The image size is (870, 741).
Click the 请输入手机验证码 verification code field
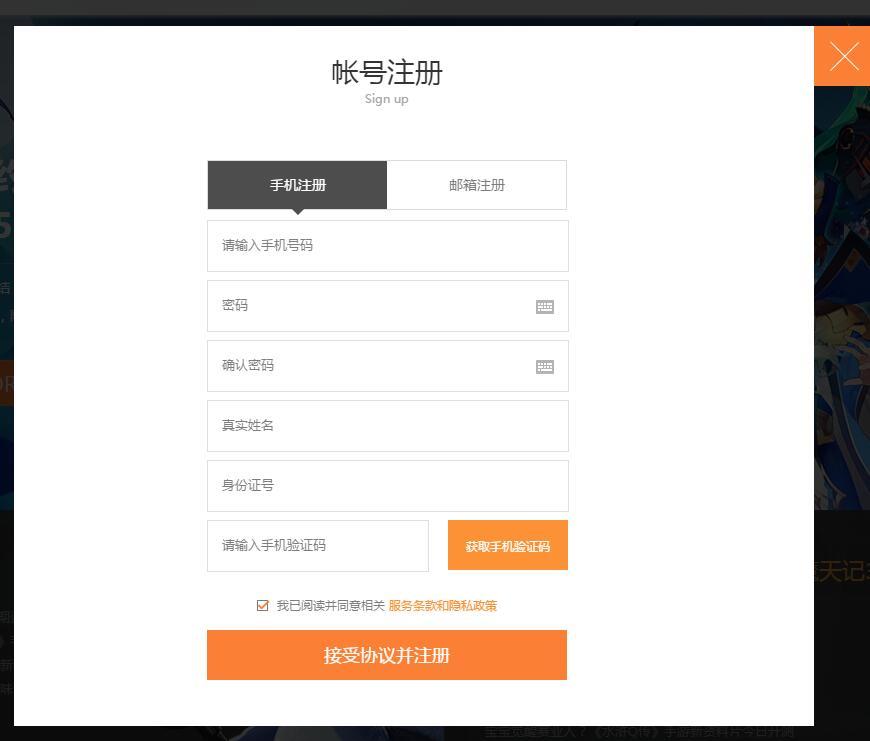[x=318, y=545]
